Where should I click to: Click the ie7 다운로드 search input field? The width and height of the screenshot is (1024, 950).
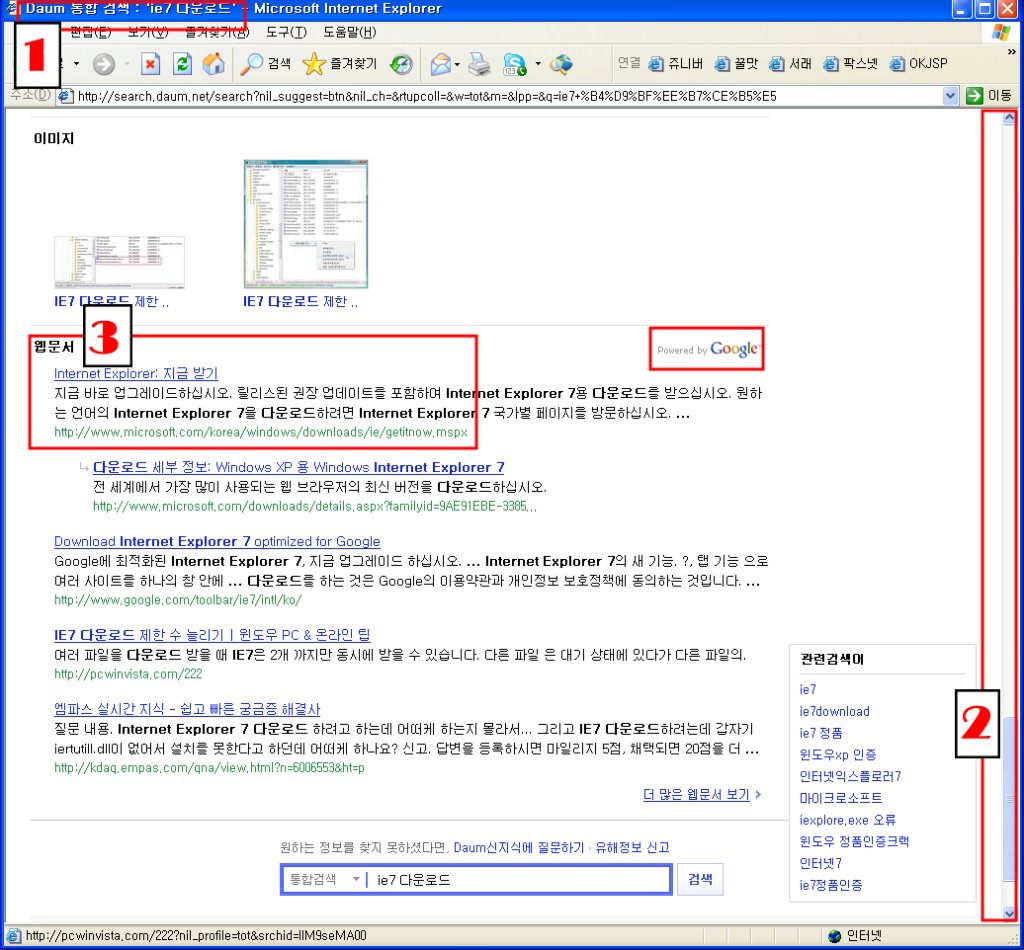point(520,879)
